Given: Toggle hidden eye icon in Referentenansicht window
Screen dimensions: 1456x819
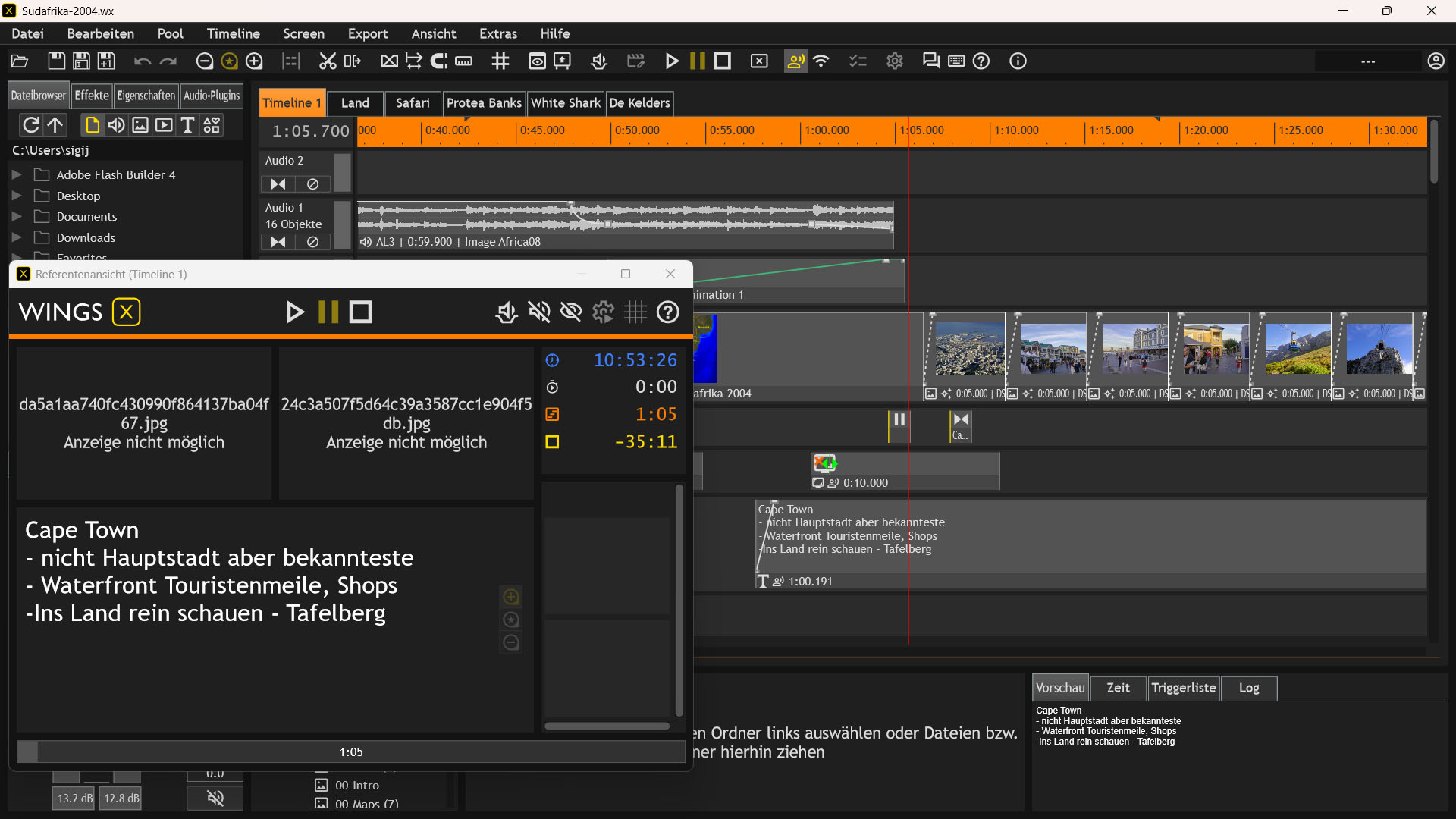Looking at the screenshot, I should click(x=571, y=312).
